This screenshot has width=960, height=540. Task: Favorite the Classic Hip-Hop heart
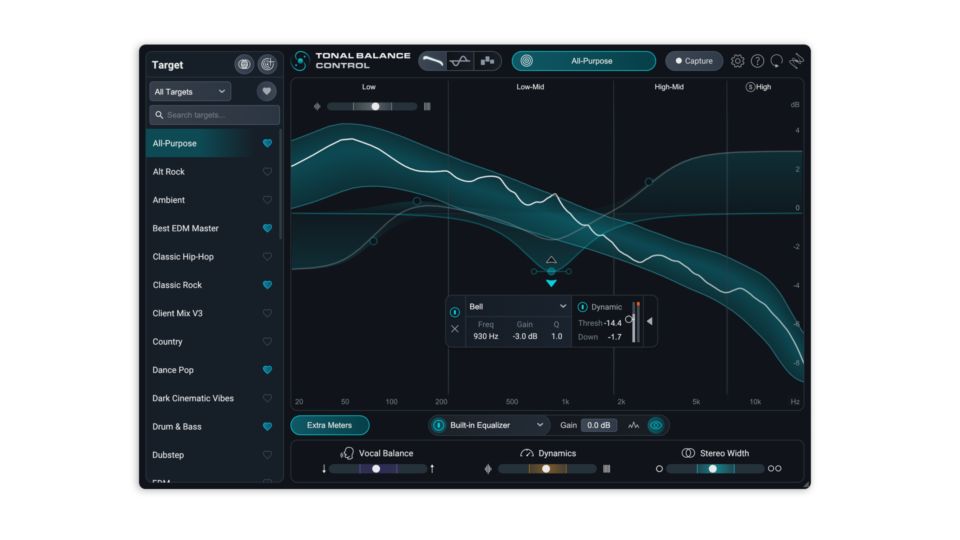click(268, 257)
